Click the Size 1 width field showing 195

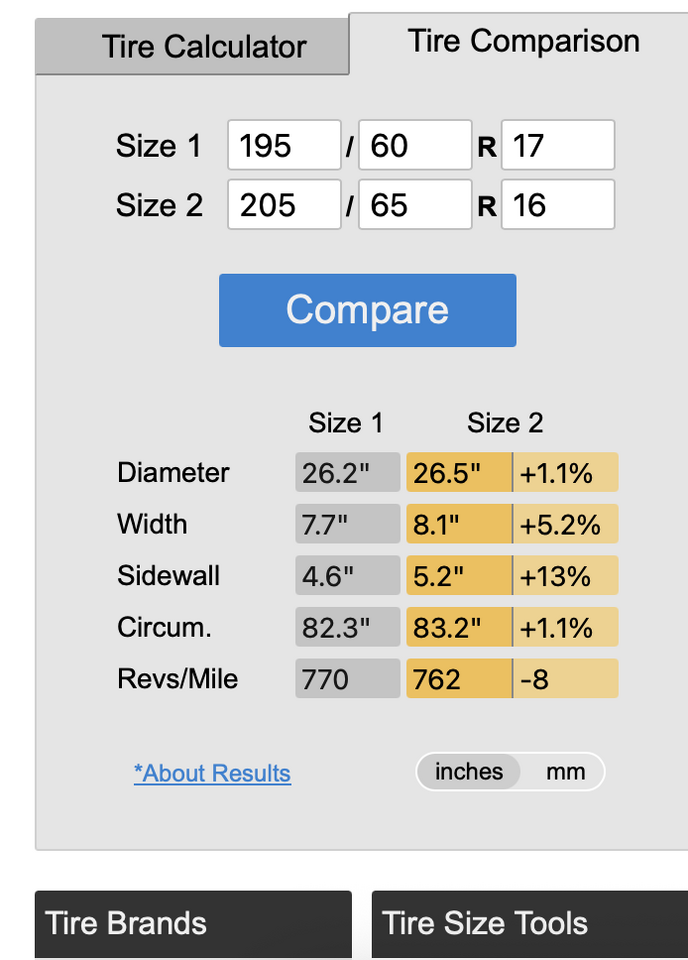(x=284, y=146)
